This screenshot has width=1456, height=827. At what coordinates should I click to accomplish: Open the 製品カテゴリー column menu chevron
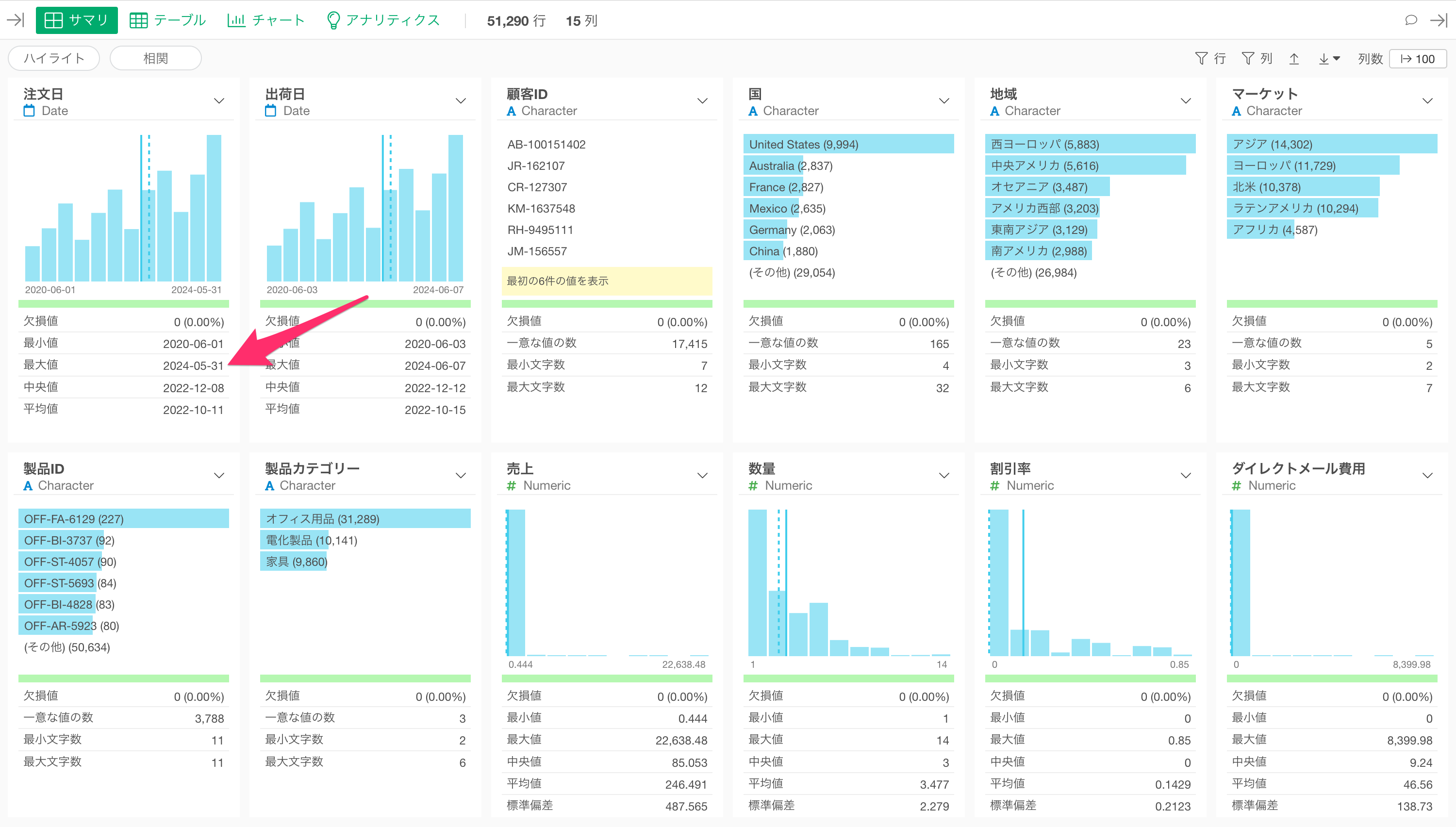point(461,476)
